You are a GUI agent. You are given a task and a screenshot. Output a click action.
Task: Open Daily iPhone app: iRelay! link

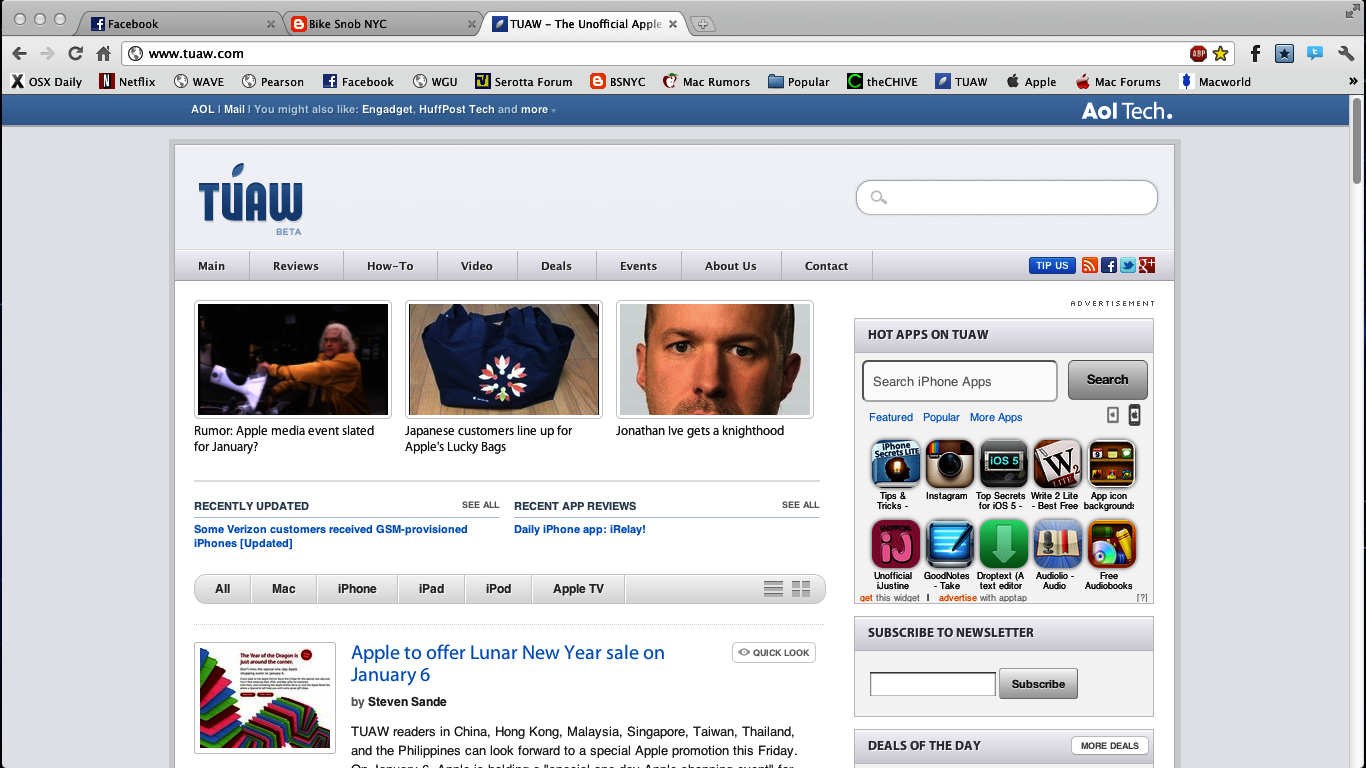(x=580, y=529)
